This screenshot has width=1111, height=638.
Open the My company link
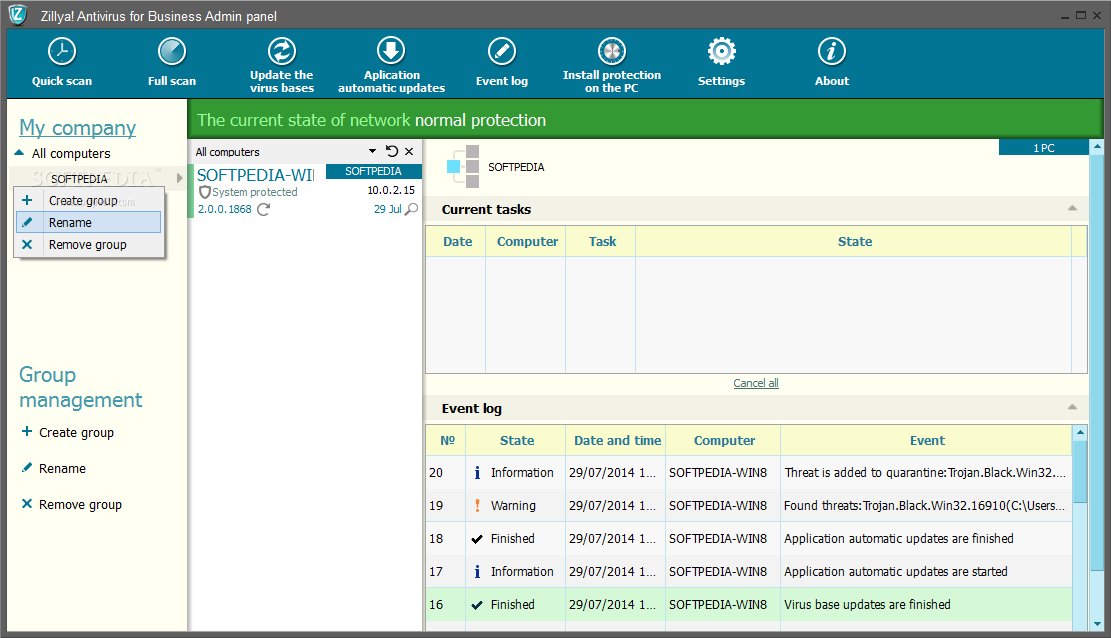(x=77, y=128)
